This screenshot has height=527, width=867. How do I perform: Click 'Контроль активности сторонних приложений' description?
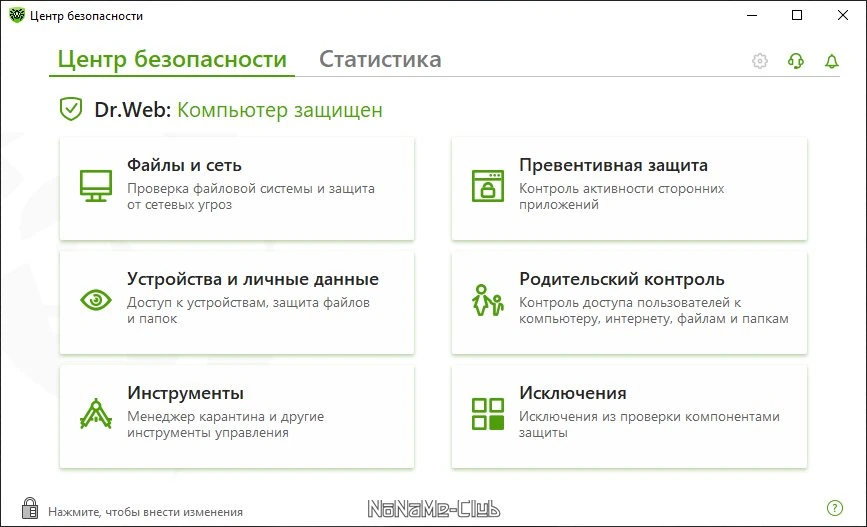621,196
